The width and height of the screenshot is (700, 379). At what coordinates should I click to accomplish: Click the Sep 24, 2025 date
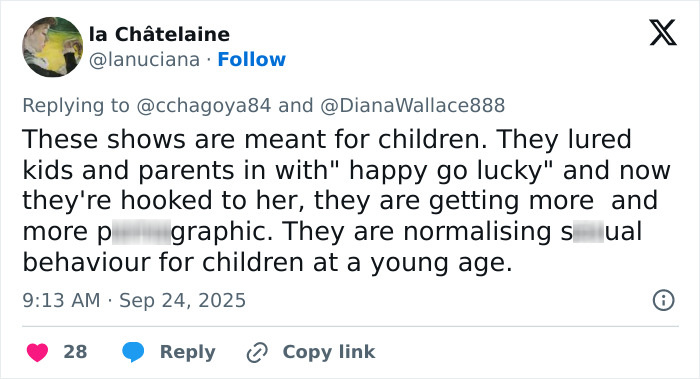click(x=183, y=300)
